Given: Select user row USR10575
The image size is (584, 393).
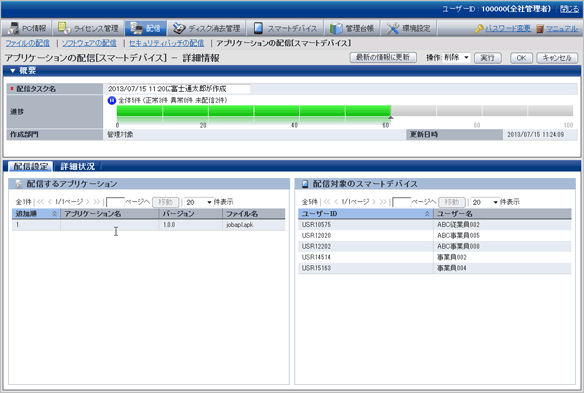Looking at the screenshot, I should (x=435, y=225).
